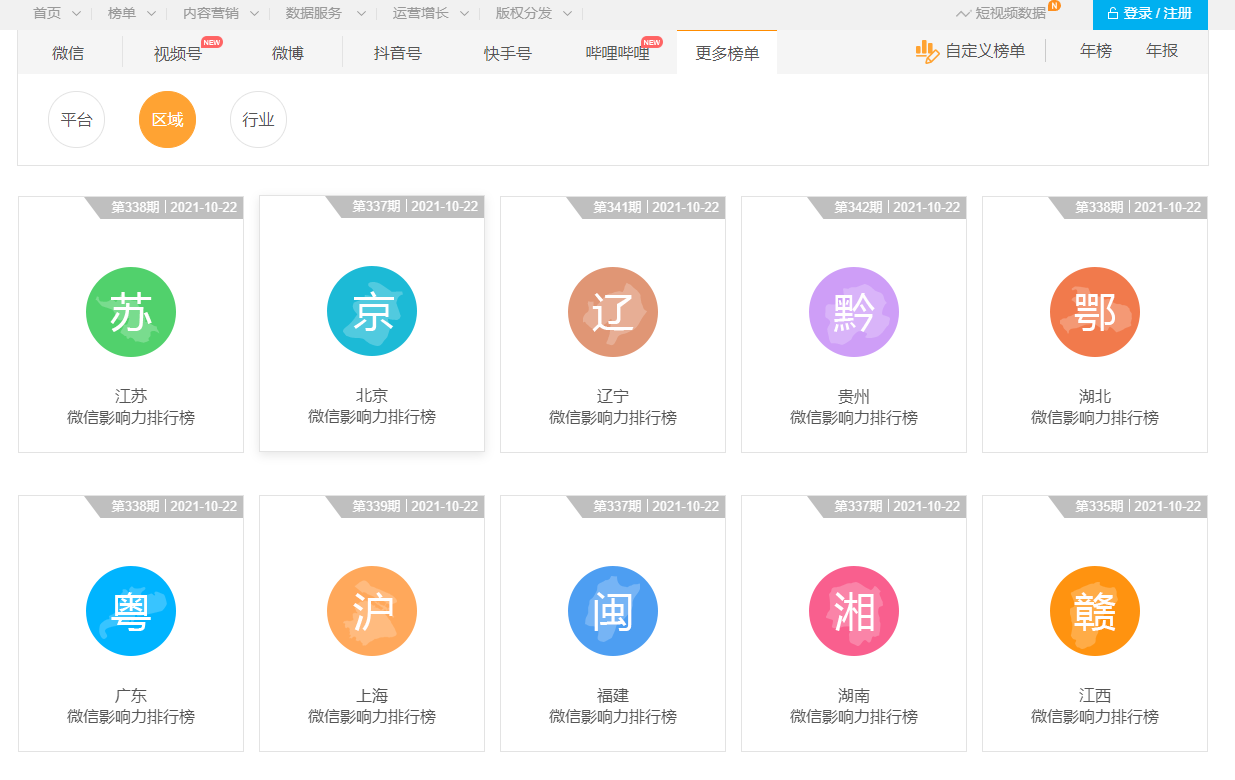Viewport: 1235px width, 780px height.
Task: Switch to the 哔哩哔哩 tab
Action: (618, 53)
